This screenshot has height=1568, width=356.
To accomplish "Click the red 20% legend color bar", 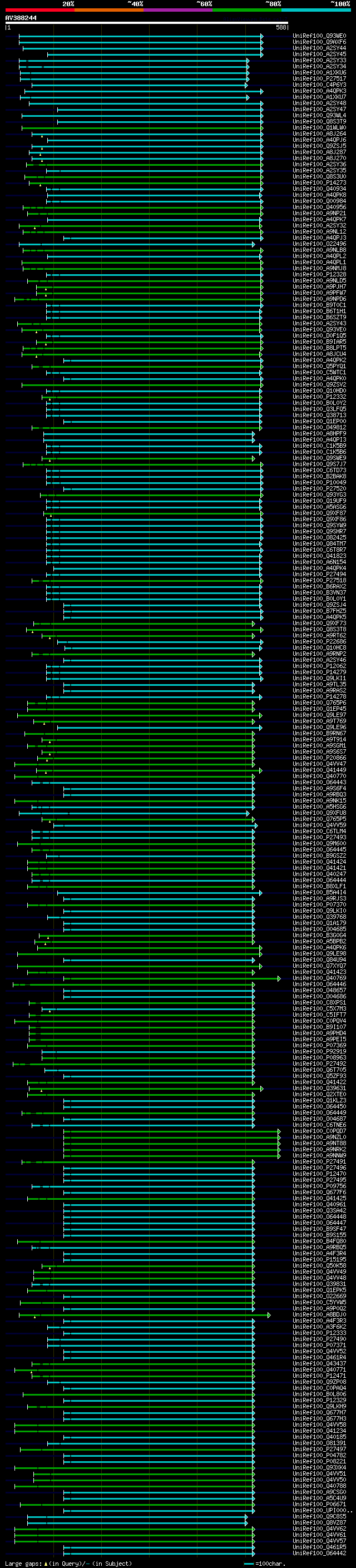I will [x=39, y=10].
